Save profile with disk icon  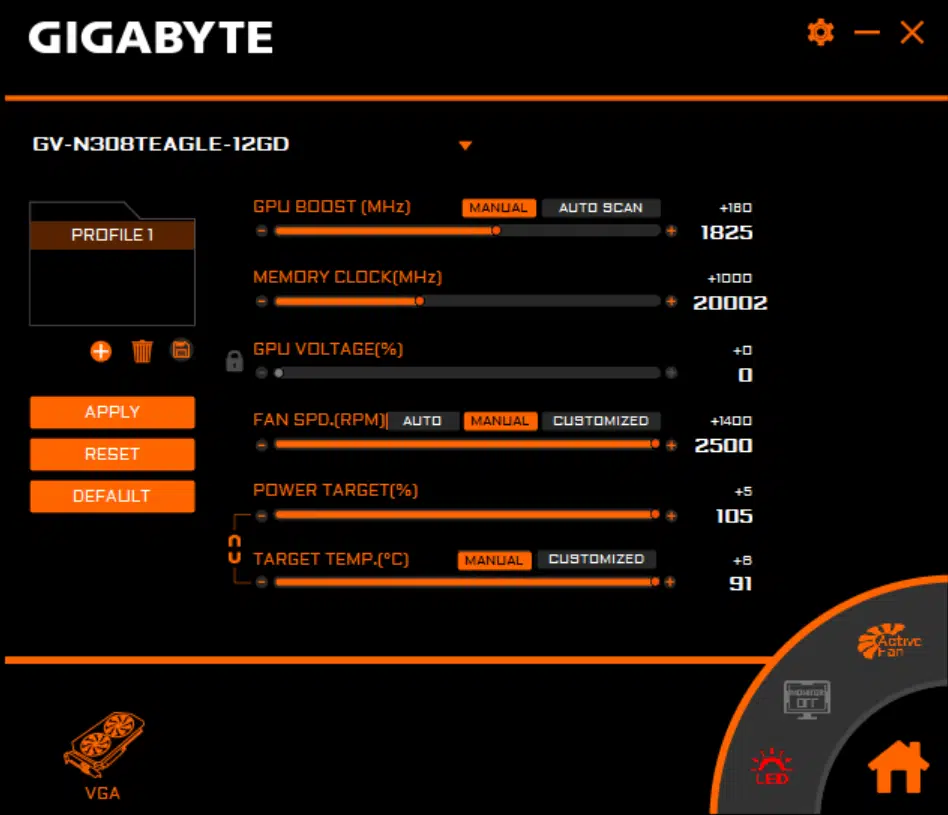182,351
